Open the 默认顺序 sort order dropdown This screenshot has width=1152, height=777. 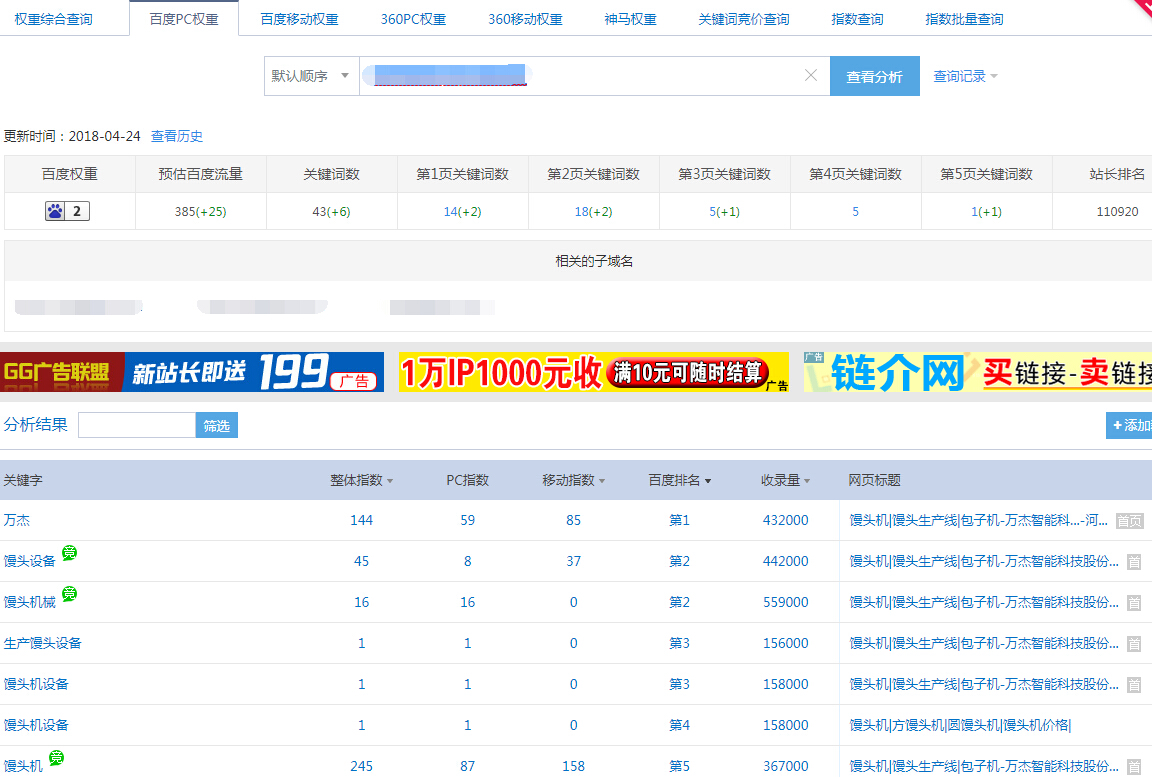311,76
